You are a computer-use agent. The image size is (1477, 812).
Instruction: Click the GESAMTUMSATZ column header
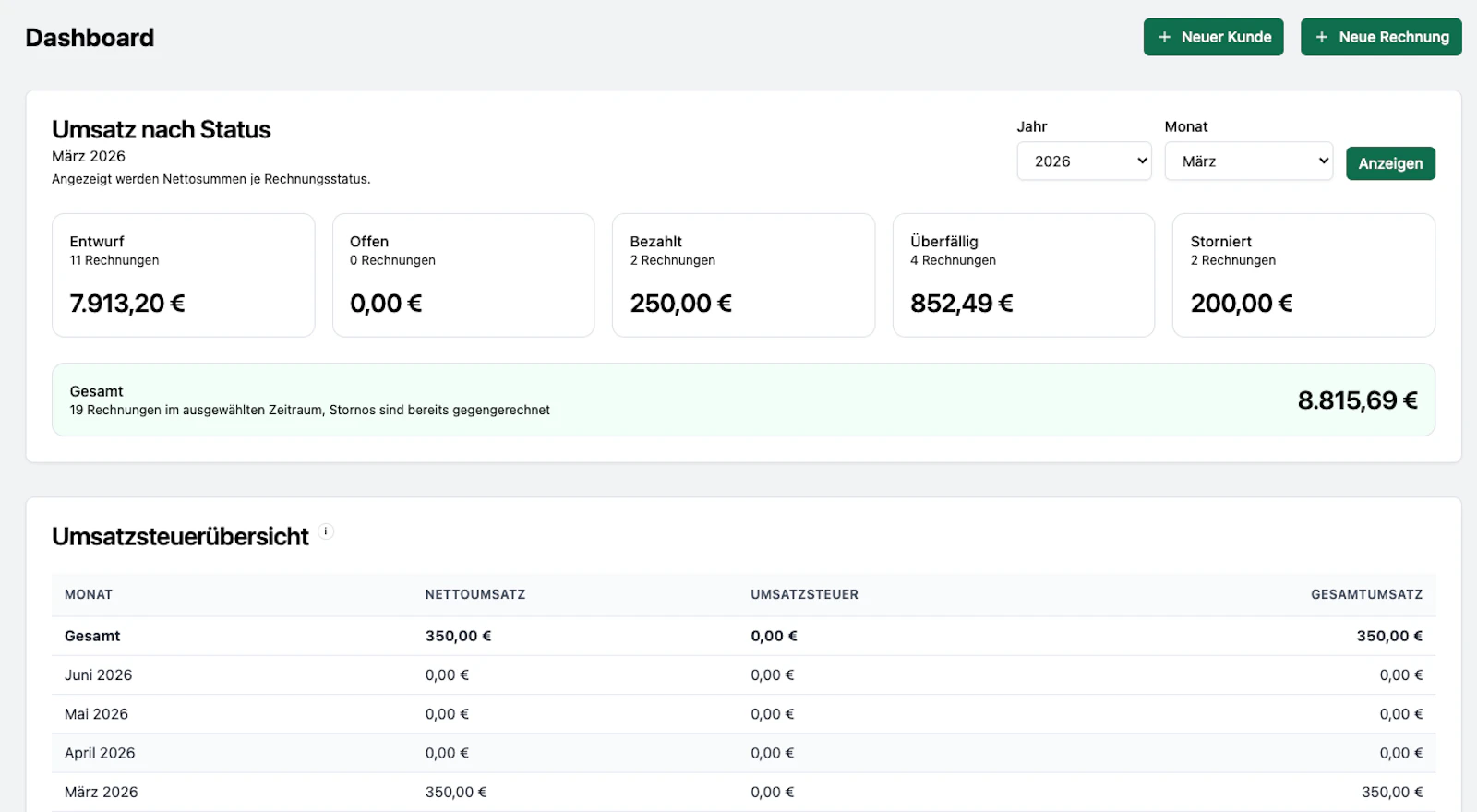tap(1366, 594)
